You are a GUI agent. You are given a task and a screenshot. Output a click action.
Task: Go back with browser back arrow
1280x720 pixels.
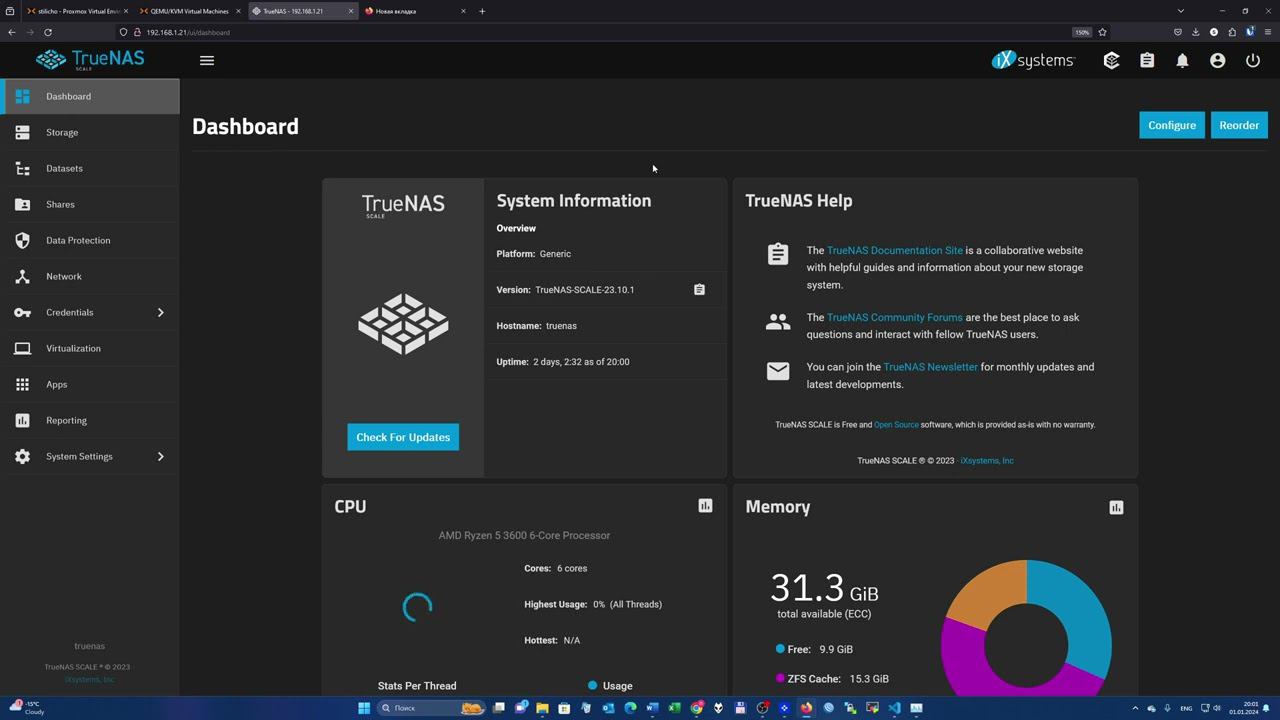coord(12,32)
